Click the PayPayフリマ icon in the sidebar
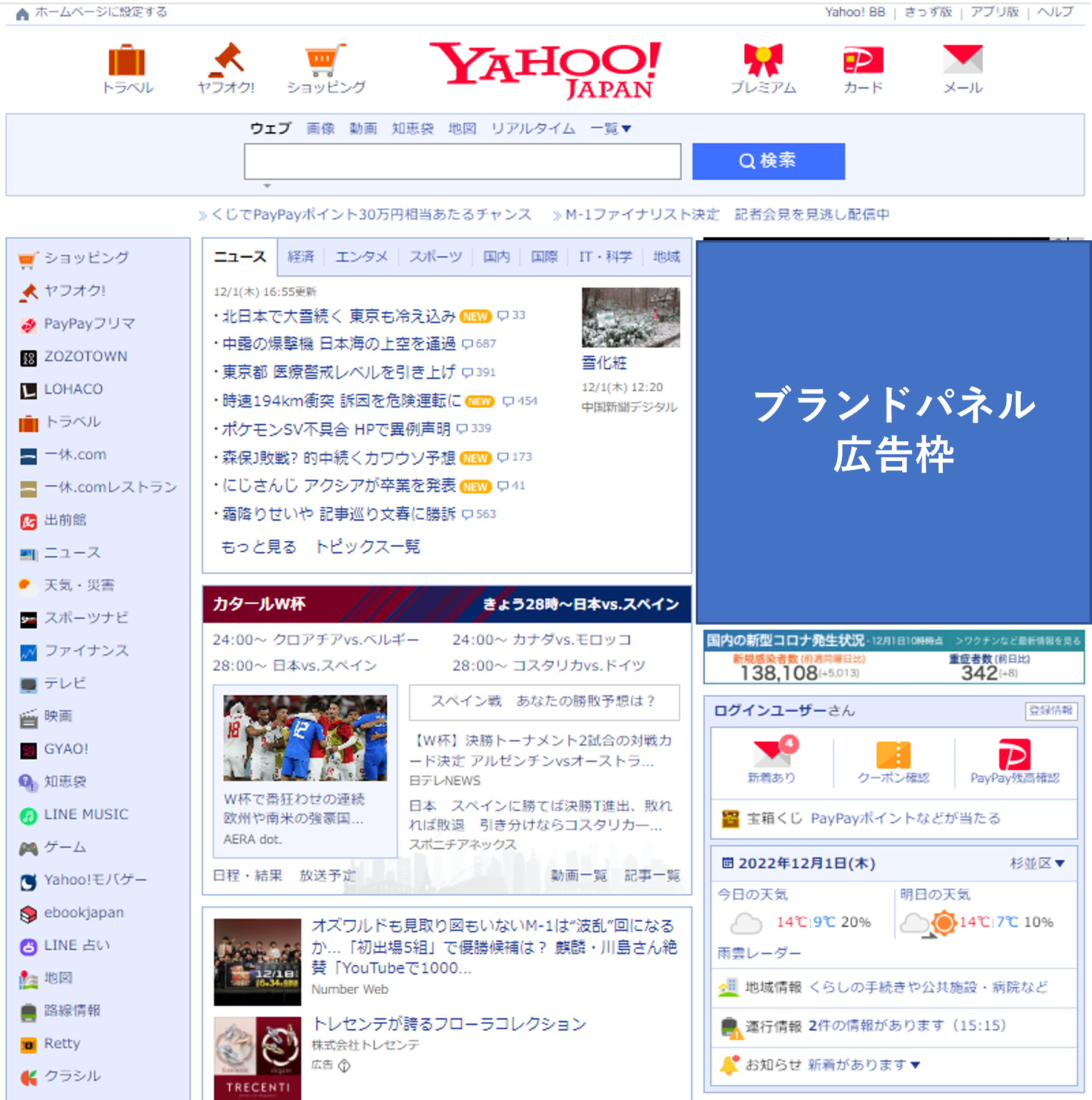The width and height of the screenshot is (1092, 1100). [x=27, y=324]
